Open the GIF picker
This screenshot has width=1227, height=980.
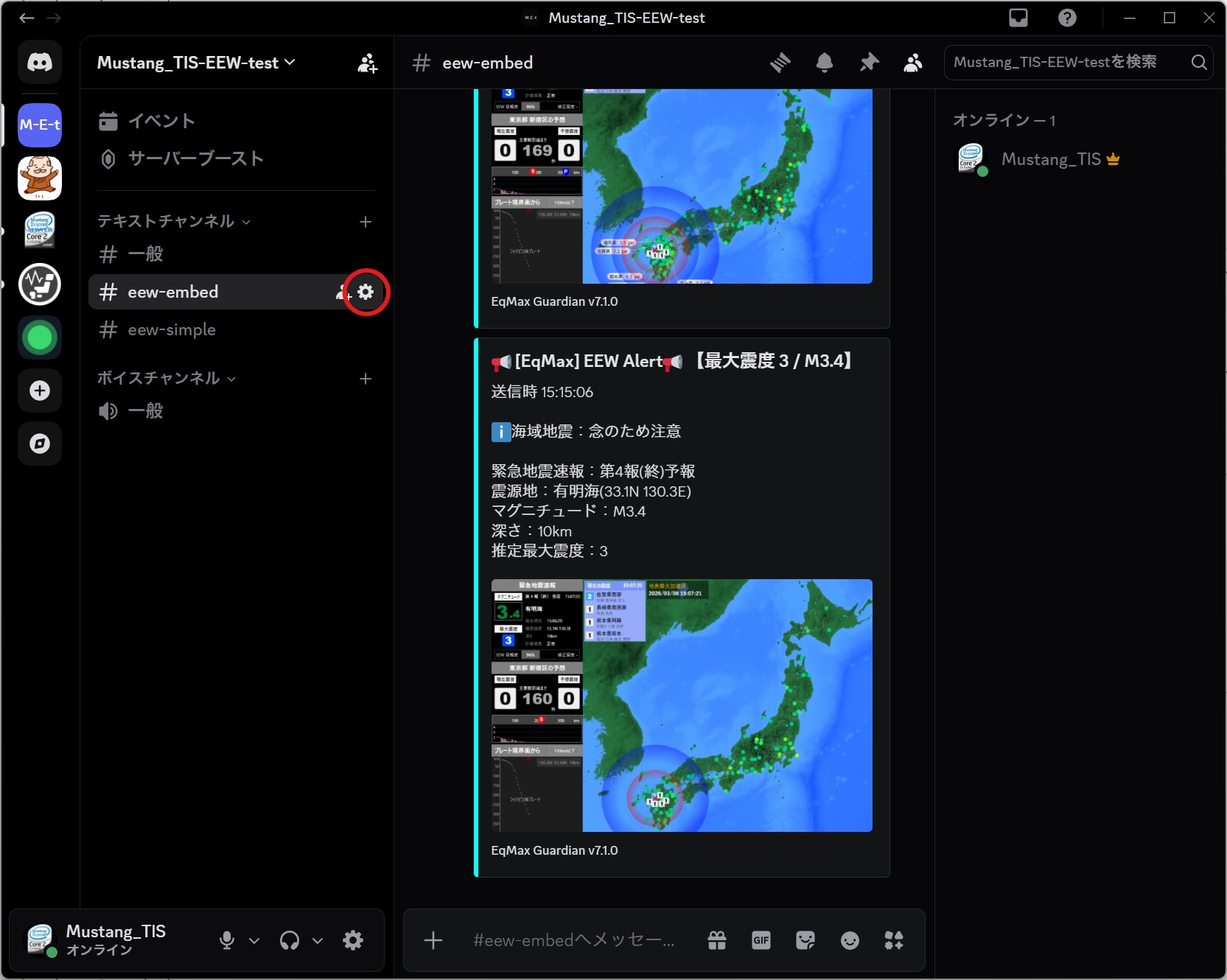[x=761, y=940]
